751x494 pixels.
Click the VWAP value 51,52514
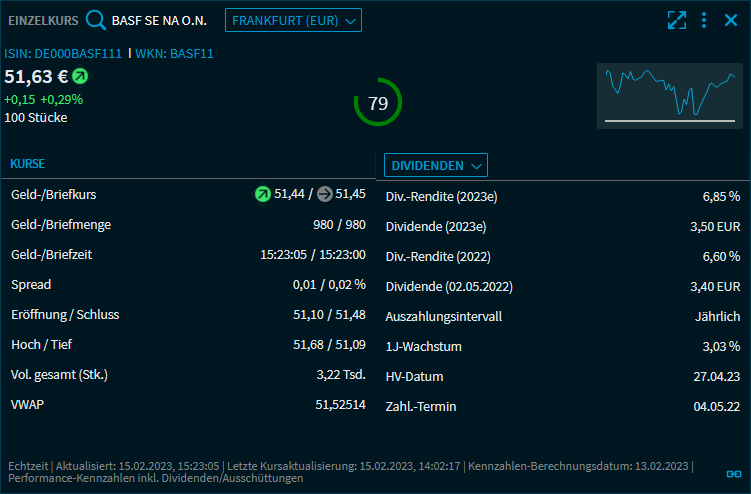(340, 404)
